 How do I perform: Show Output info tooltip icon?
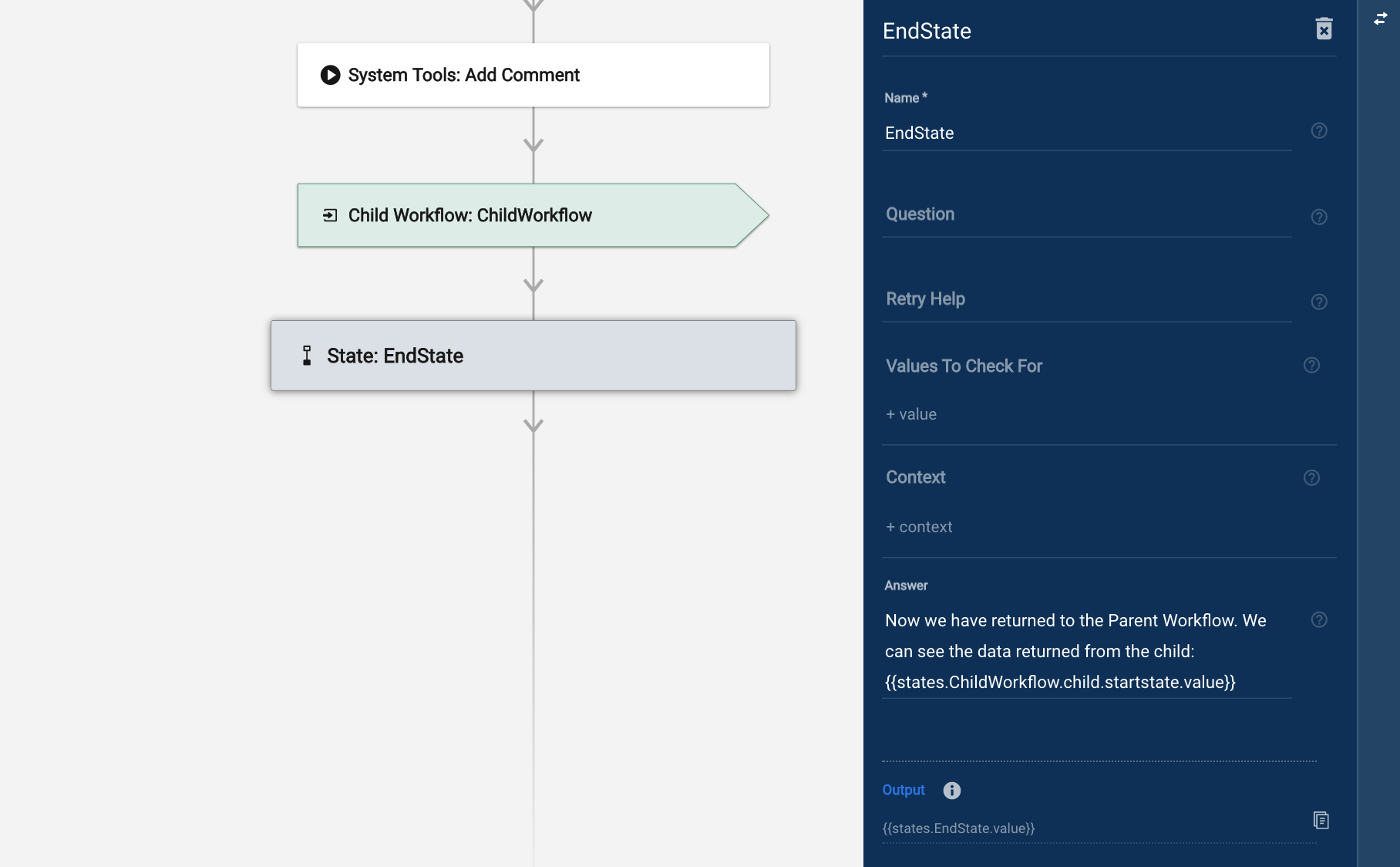click(x=952, y=791)
